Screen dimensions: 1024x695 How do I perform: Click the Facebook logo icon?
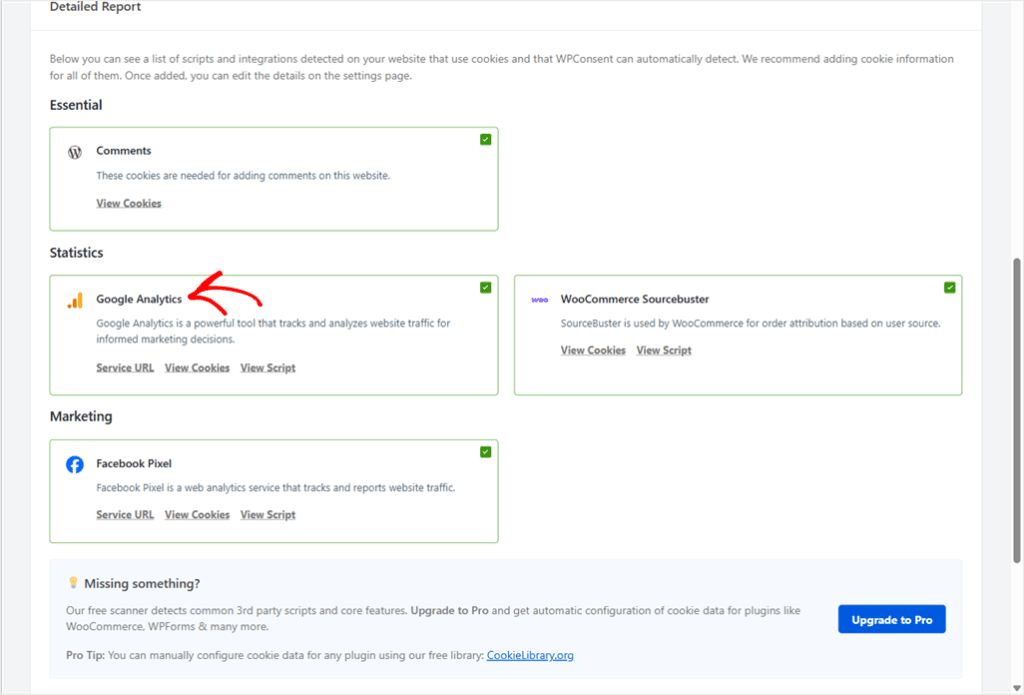click(x=74, y=464)
